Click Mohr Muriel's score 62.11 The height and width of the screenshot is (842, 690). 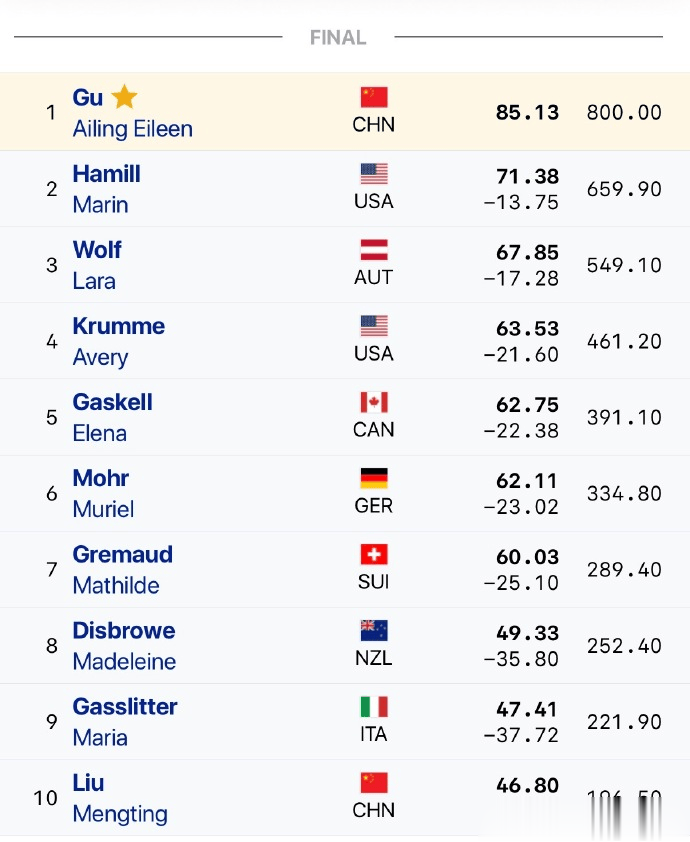pos(527,481)
